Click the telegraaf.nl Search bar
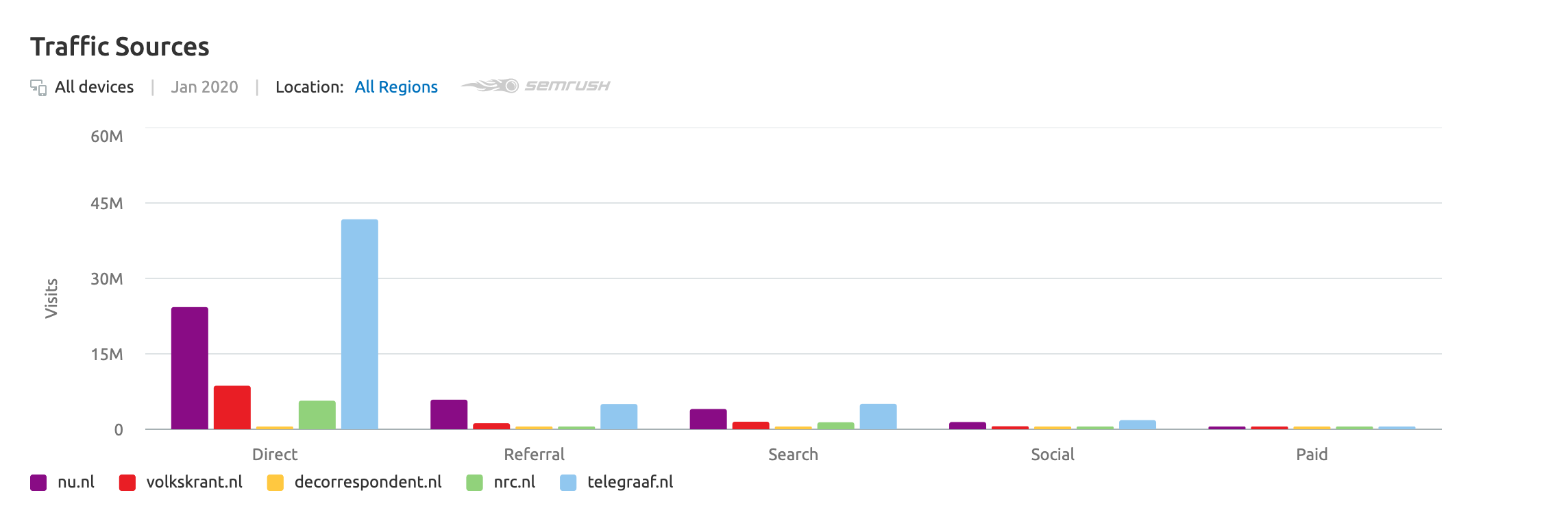The width and height of the screenshot is (1568, 528). (x=878, y=416)
